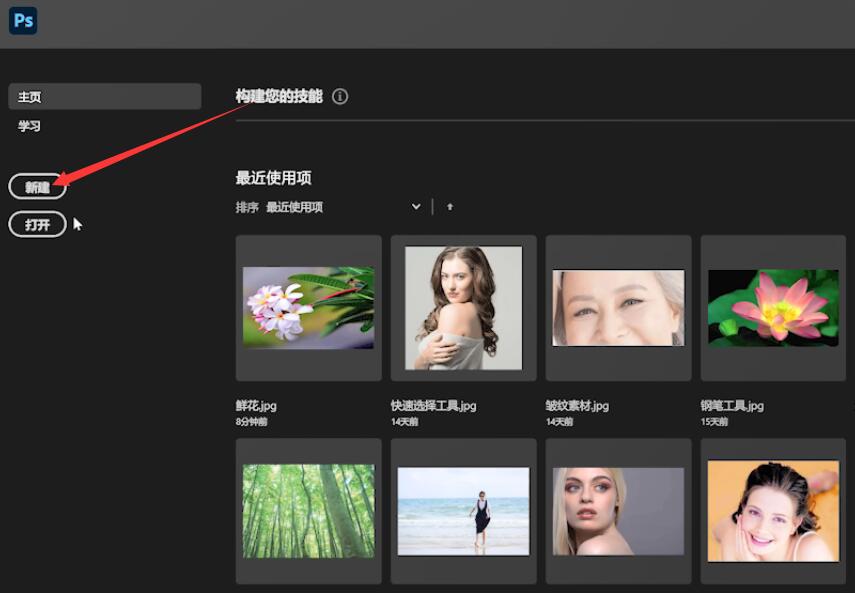This screenshot has width=855, height=593.
Task: Open the blonde woman portrait thumbnail
Action: [x=618, y=511]
